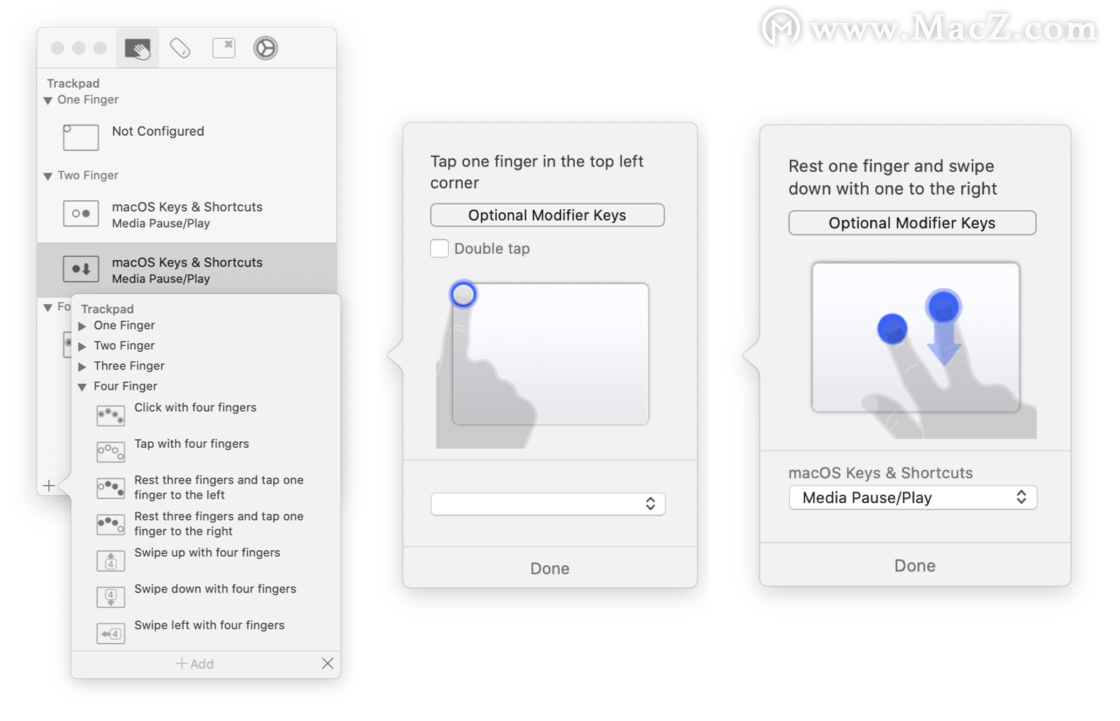Open the tag icon tab in toolbar
This screenshot has width=1120, height=721.
(x=180, y=49)
